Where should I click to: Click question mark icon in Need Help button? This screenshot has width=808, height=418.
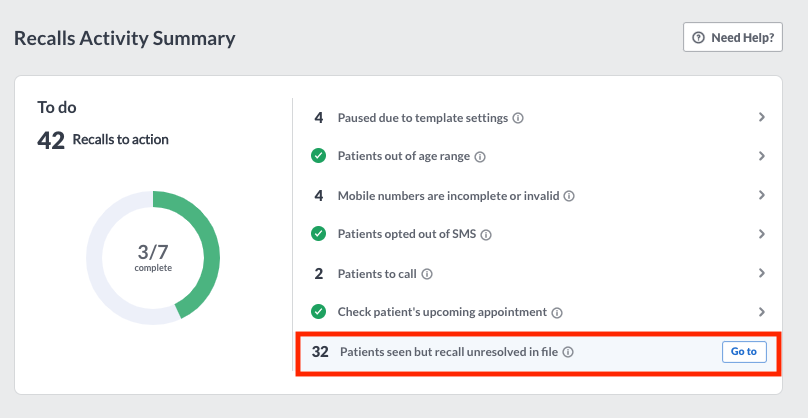[698, 38]
